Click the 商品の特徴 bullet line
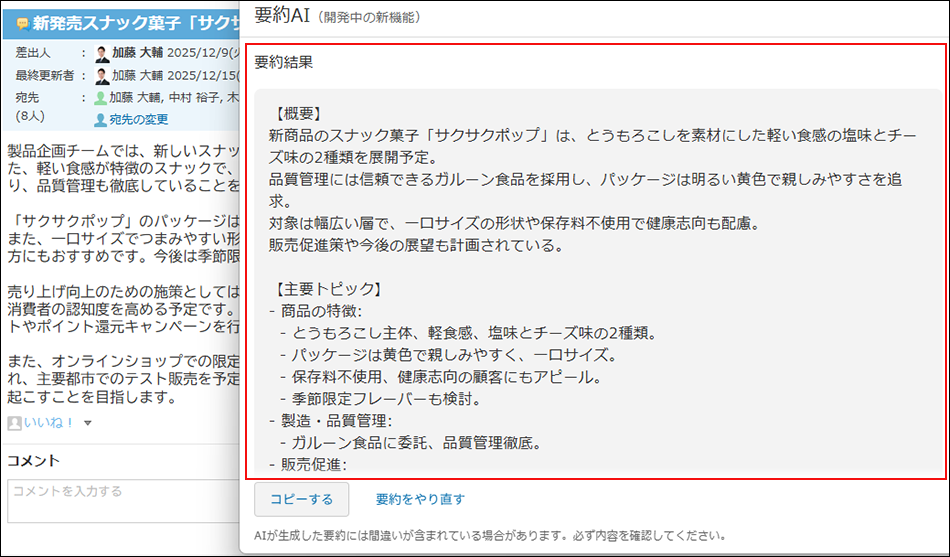 coord(315,312)
